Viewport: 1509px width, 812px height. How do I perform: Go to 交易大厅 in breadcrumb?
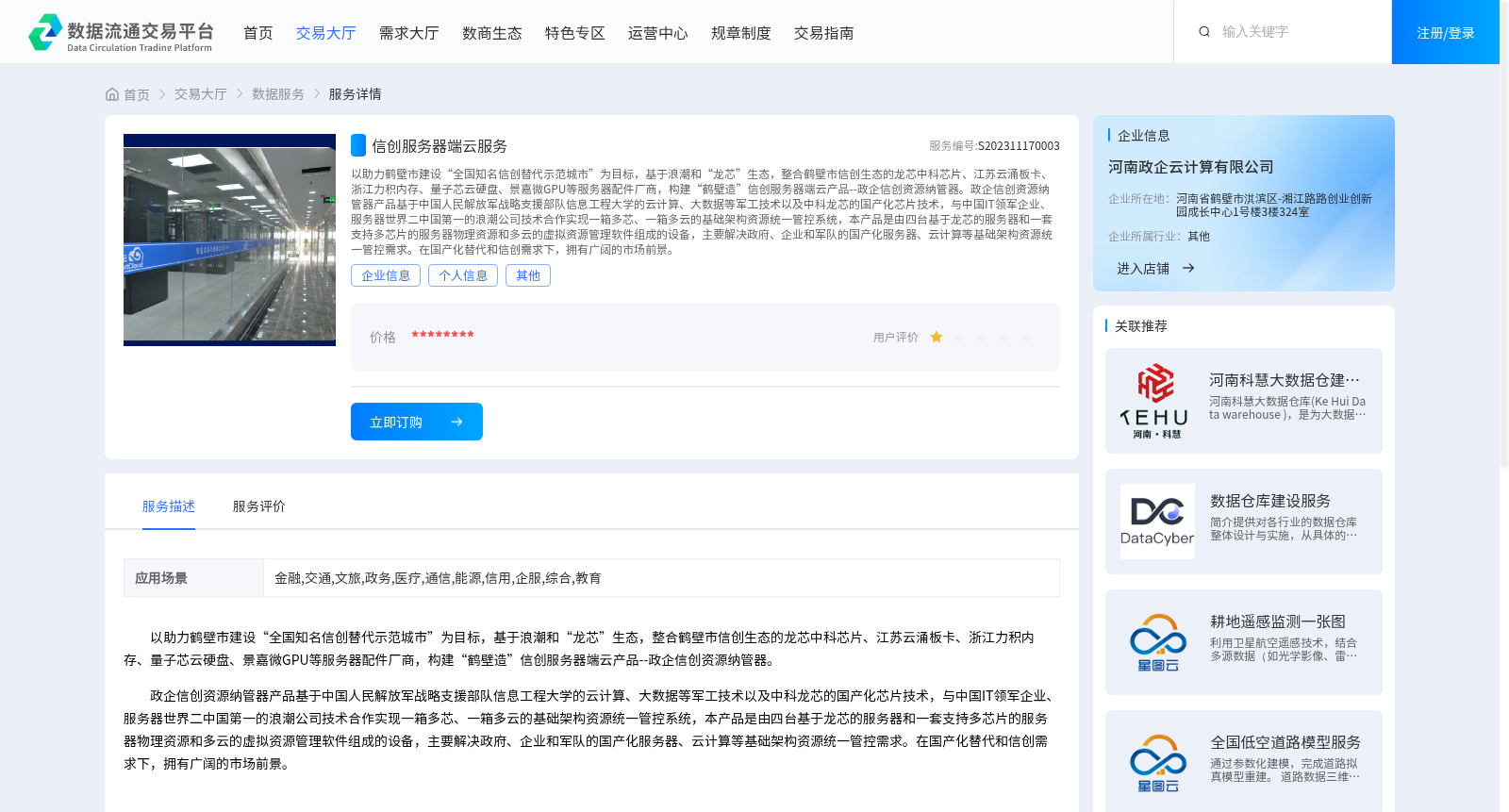click(x=201, y=94)
